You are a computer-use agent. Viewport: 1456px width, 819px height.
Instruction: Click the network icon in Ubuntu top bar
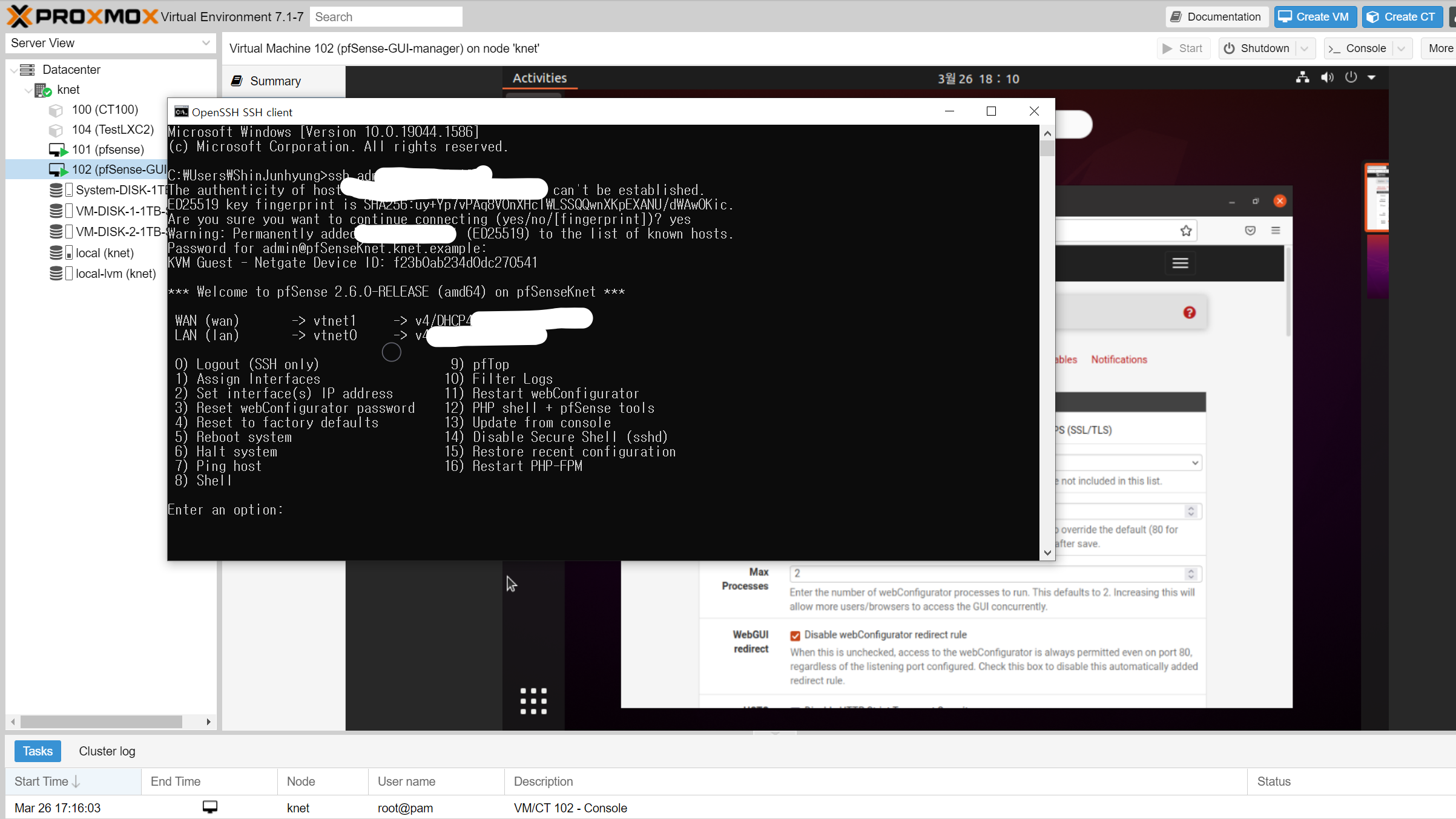pyautogui.click(x=1302, y=77)
